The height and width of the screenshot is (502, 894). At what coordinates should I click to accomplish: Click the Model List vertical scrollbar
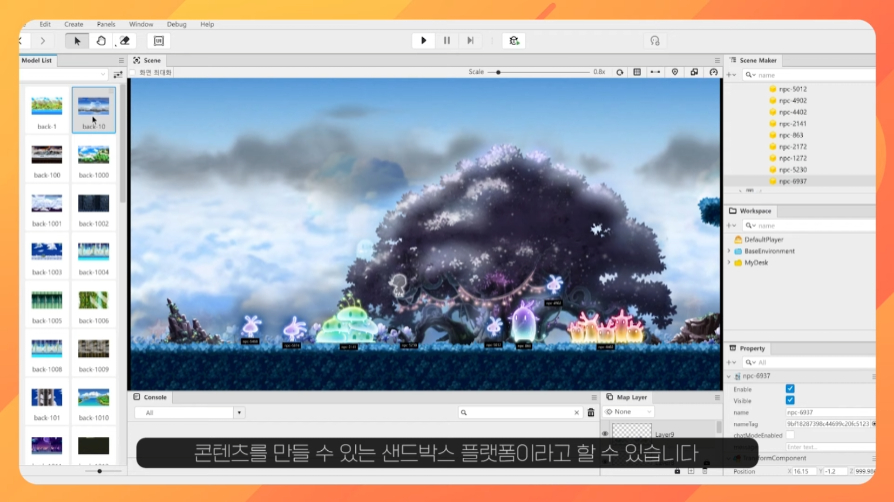(123, 144)
